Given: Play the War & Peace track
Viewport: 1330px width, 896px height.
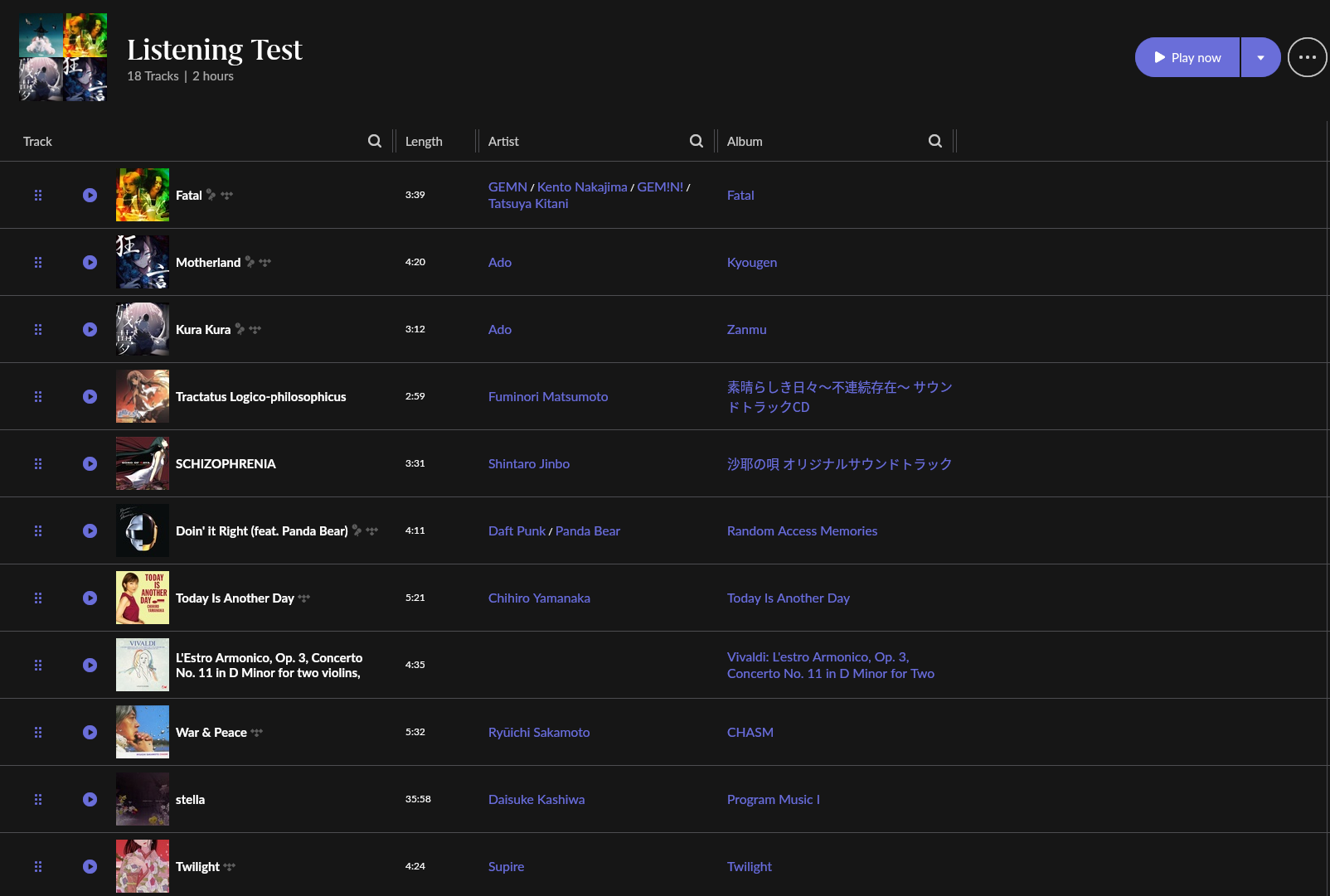Looking at the screenshot, I should point(90,733).
